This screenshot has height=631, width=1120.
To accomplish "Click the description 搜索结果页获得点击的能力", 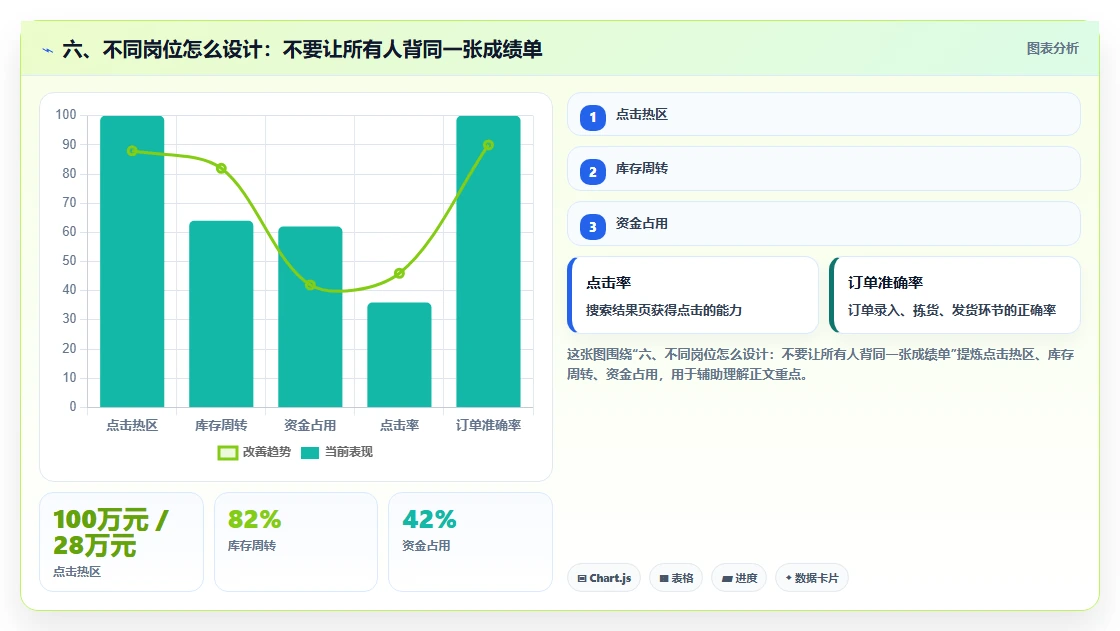I will coord(664,310).
